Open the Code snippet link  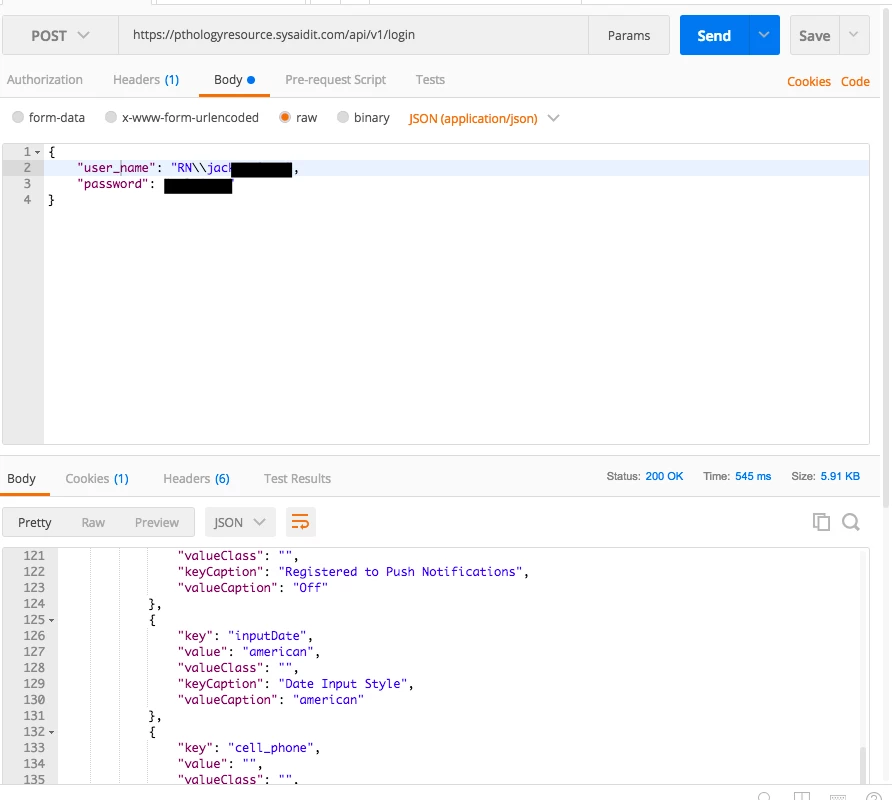pyautogui.click(x=855, y=82)
